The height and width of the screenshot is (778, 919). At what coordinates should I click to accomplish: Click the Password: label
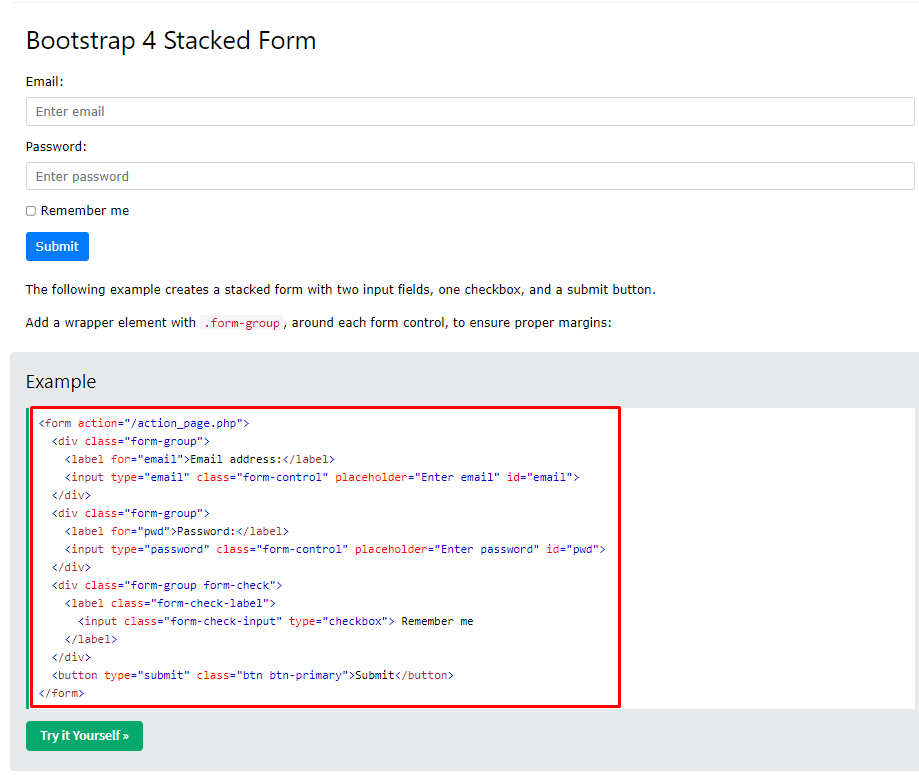coord(56,147)
